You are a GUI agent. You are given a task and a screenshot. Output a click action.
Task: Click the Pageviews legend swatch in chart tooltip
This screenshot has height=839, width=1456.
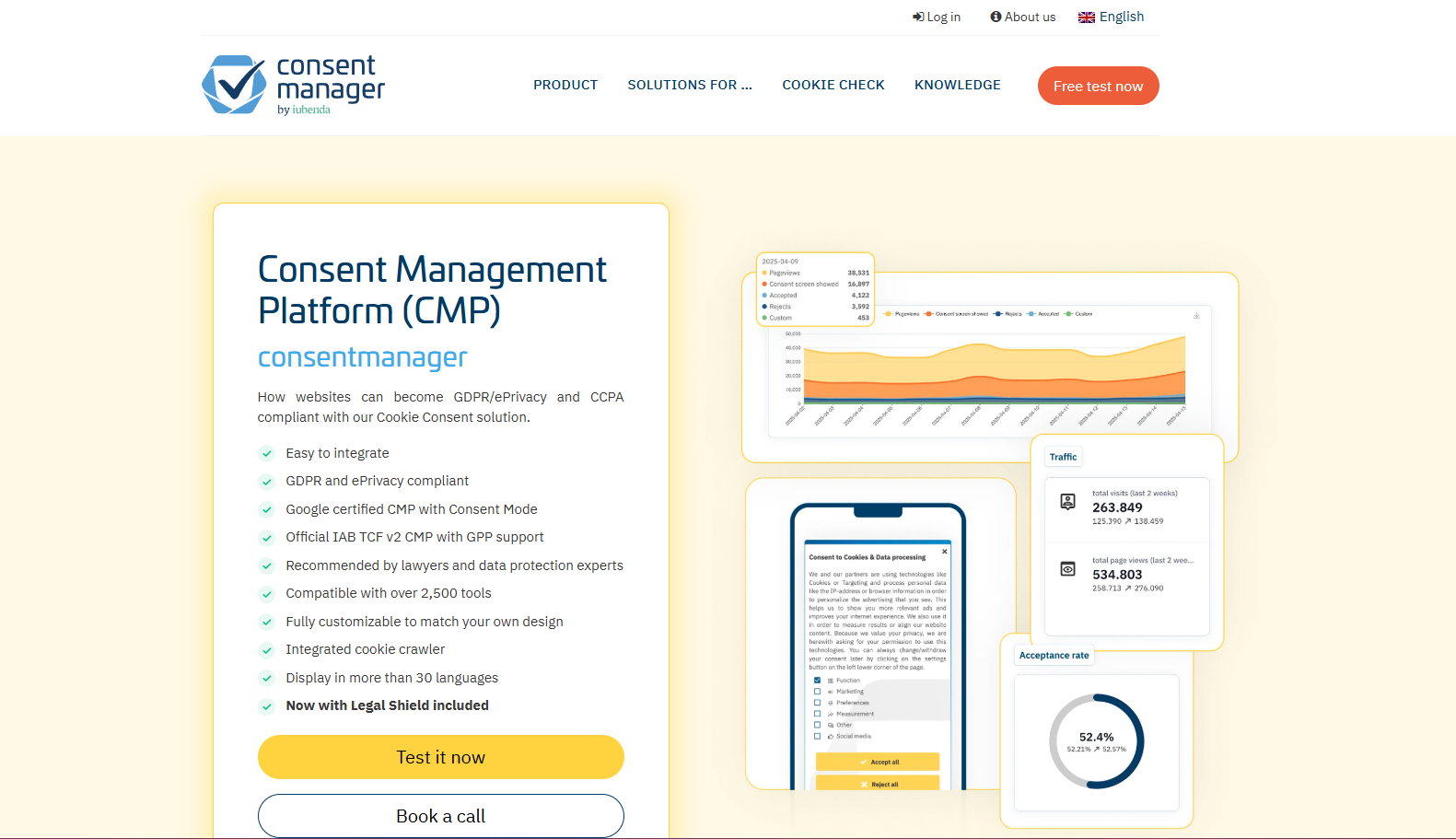pyautogui.click(x=764, y=273)
